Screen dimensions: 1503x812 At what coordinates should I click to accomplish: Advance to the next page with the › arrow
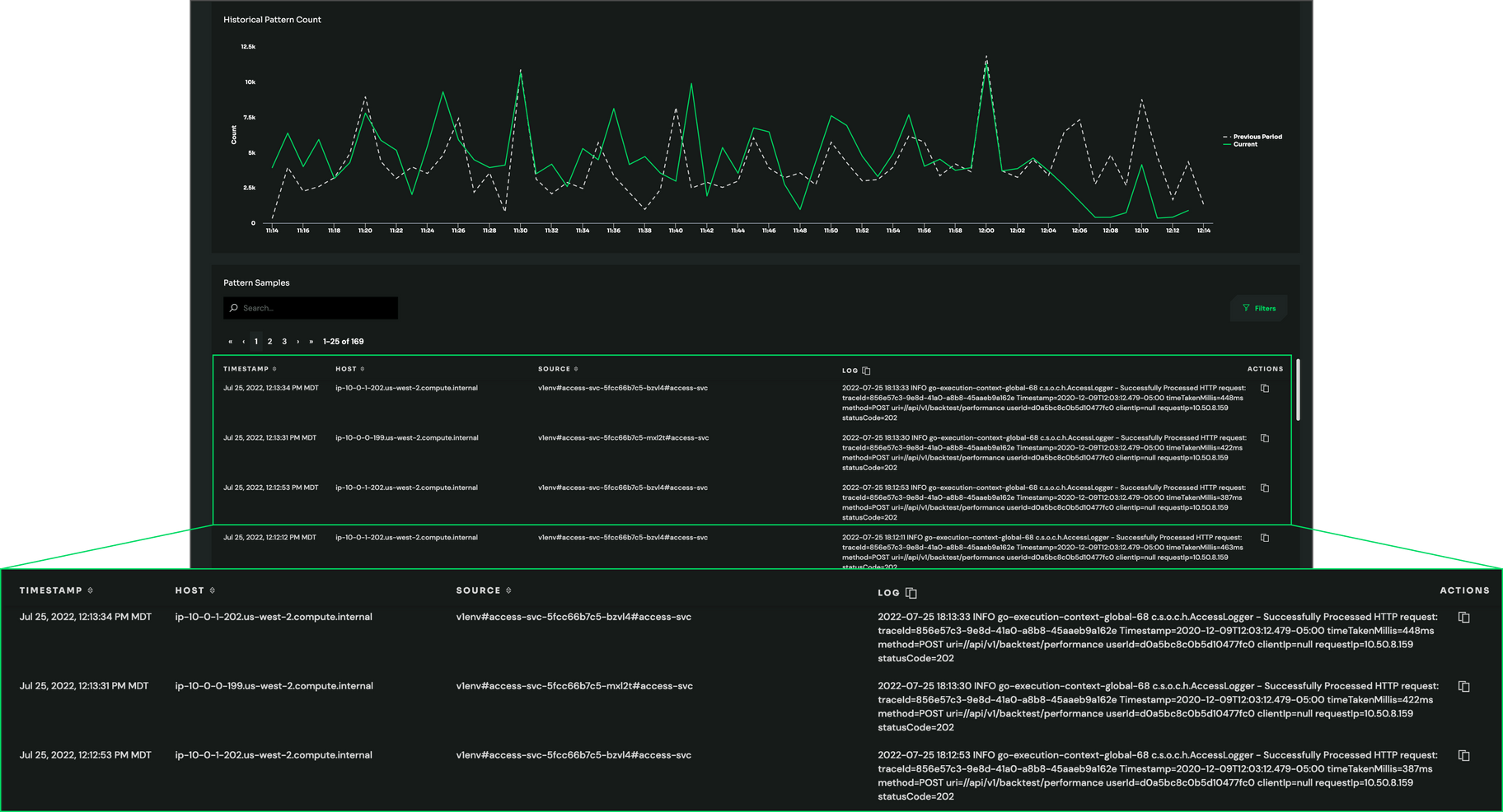click(x=298, y=341)
